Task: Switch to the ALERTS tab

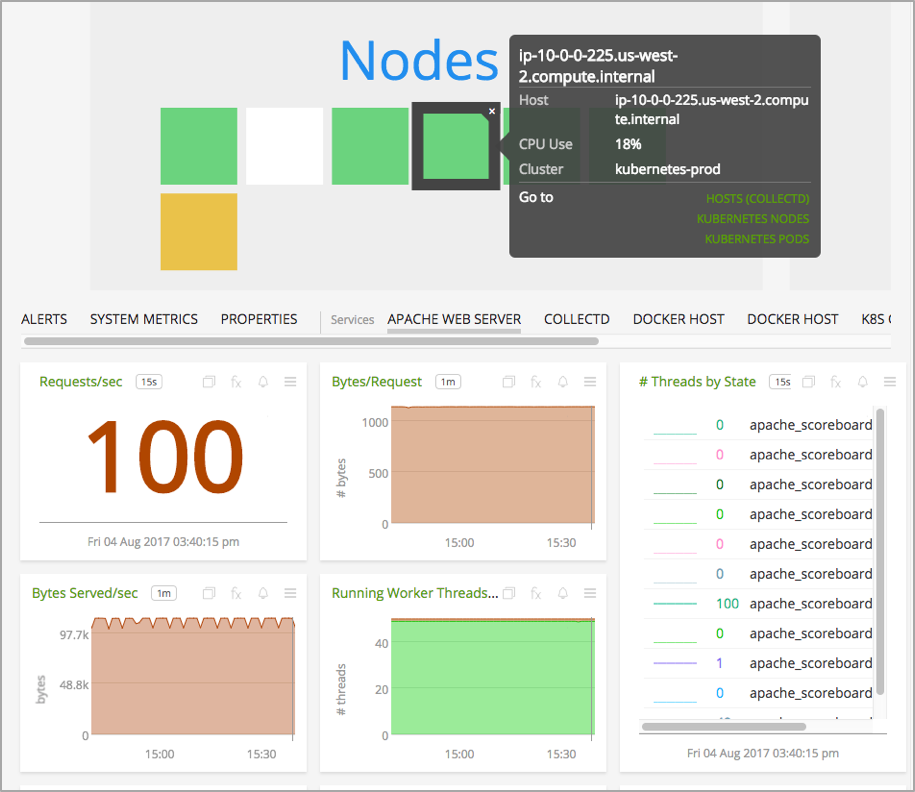Action: pyautogui.click(x=44, y=319)
